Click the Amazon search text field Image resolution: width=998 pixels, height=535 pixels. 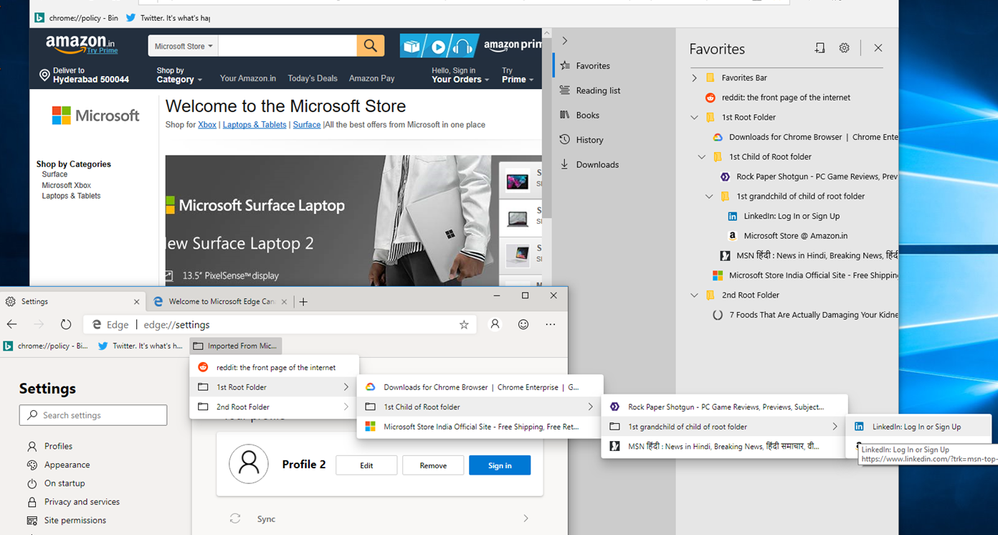288,46
